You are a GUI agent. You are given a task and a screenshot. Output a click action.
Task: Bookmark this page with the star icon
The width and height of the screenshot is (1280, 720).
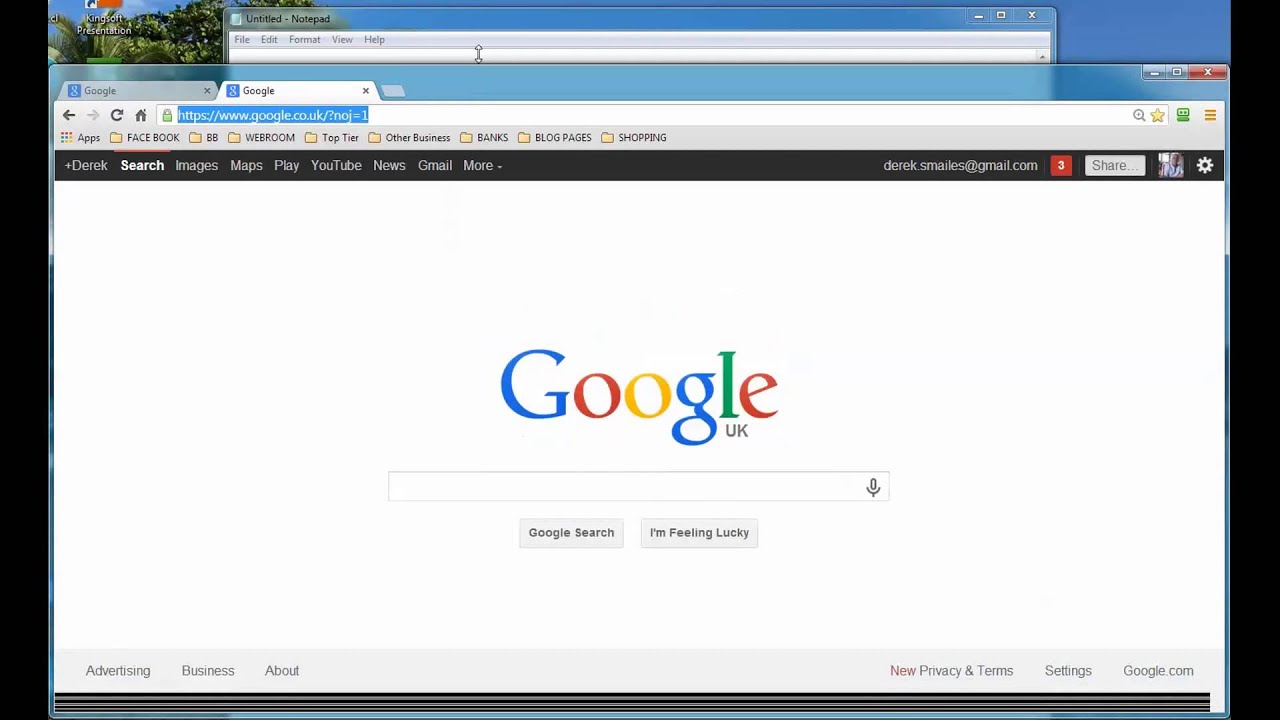click(x=1158, y=115)
